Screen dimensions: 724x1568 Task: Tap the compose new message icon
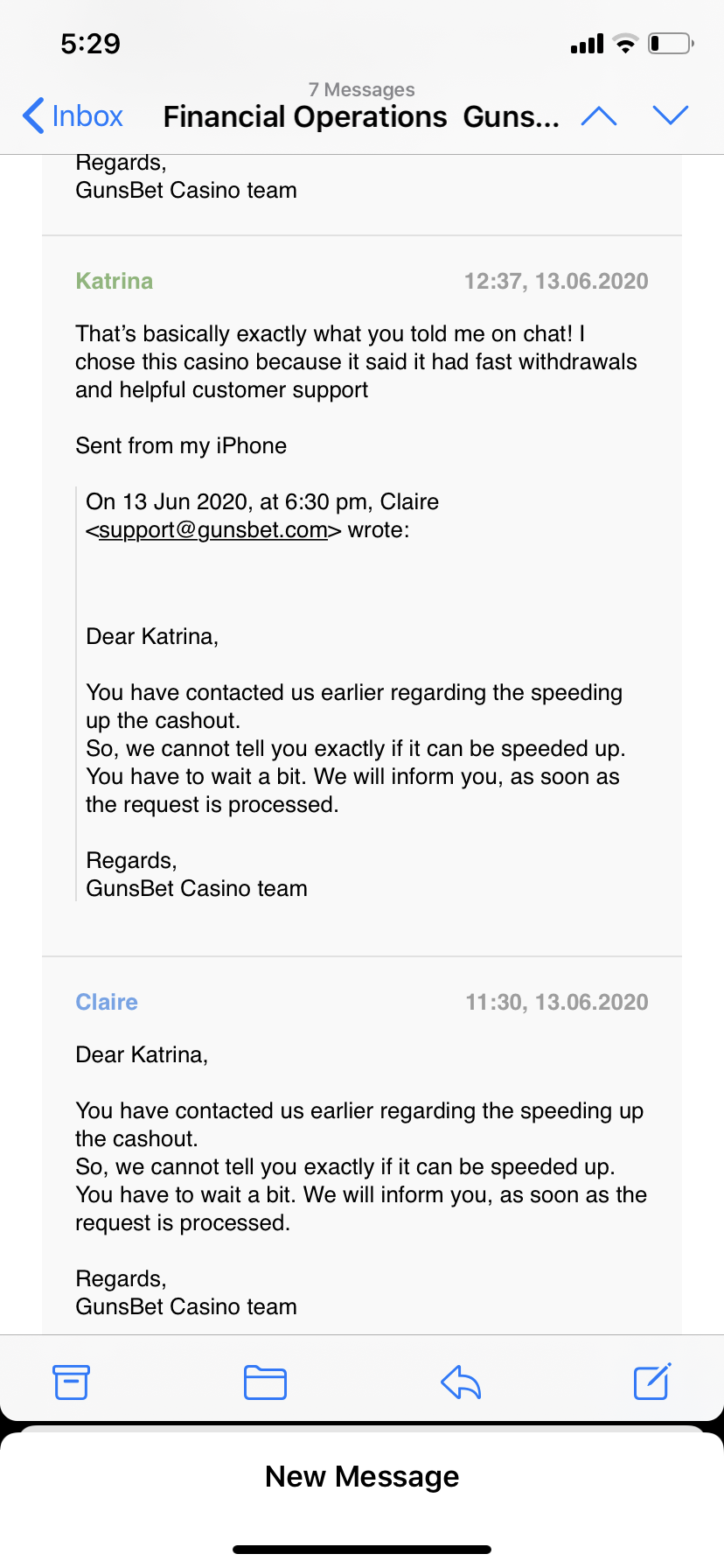tap(652, 1382)
